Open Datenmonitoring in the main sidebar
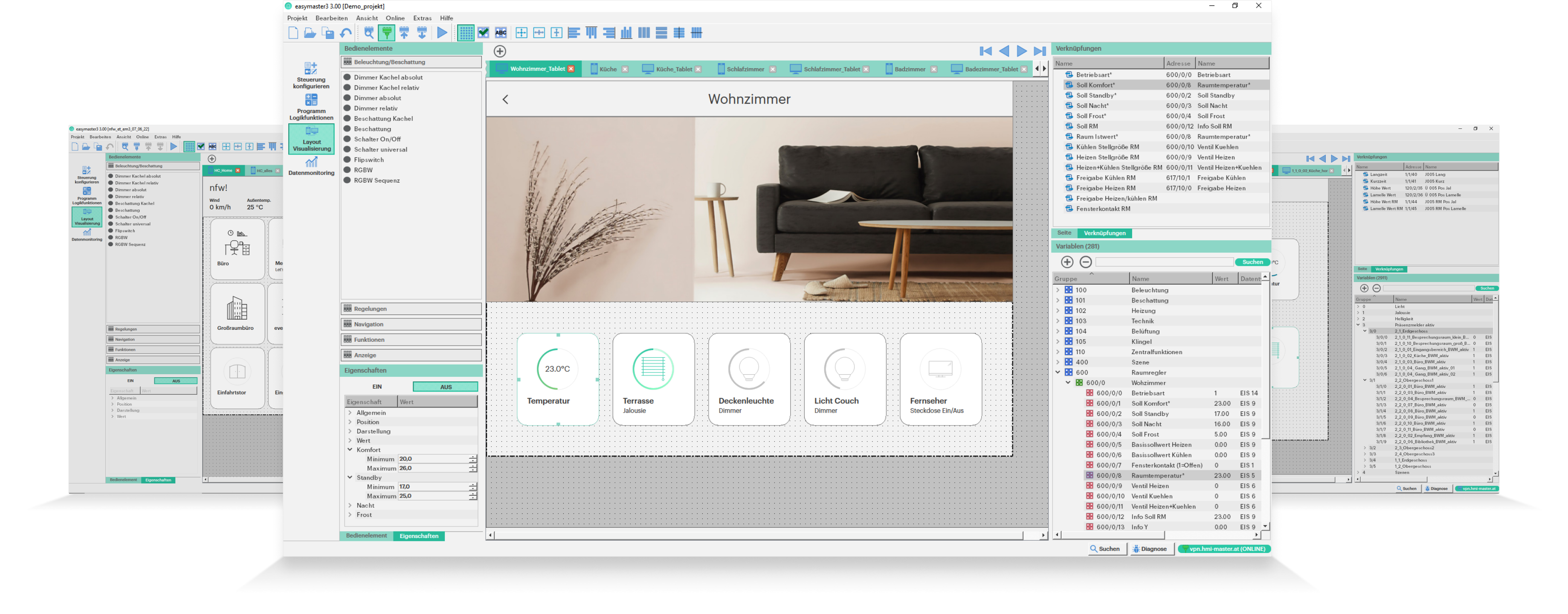1568x614 pixels. pyautogui.click(x=311, y=166)
